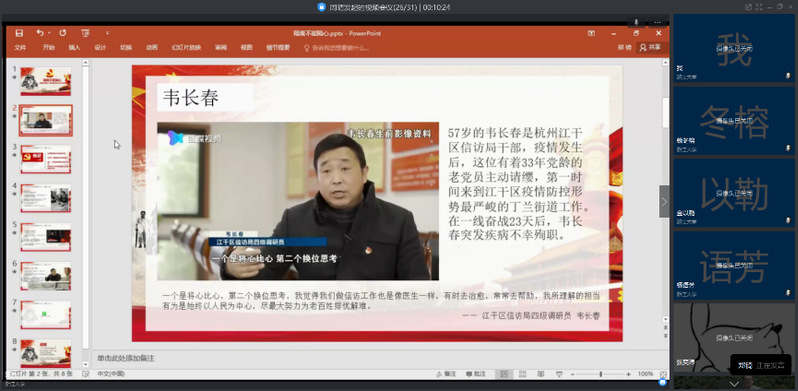Switch to Slide Sorter view icon
The width and height of the screenshot is (798, 391).
(522, 374)
